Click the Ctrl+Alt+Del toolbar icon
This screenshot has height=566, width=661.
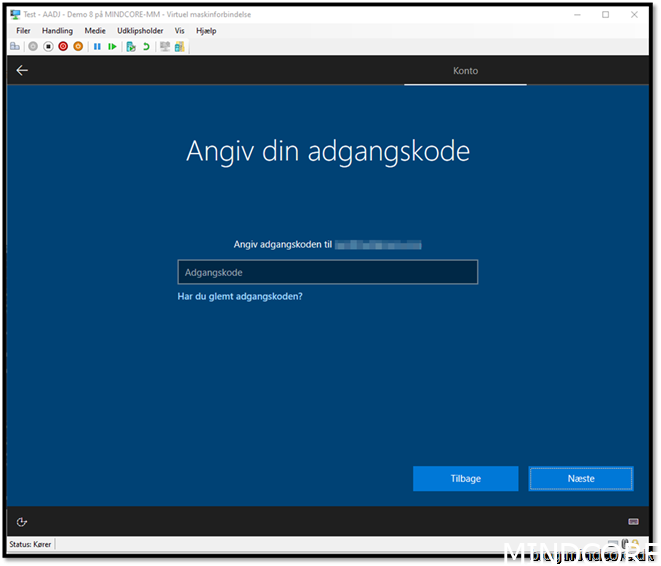coord(15,46)
